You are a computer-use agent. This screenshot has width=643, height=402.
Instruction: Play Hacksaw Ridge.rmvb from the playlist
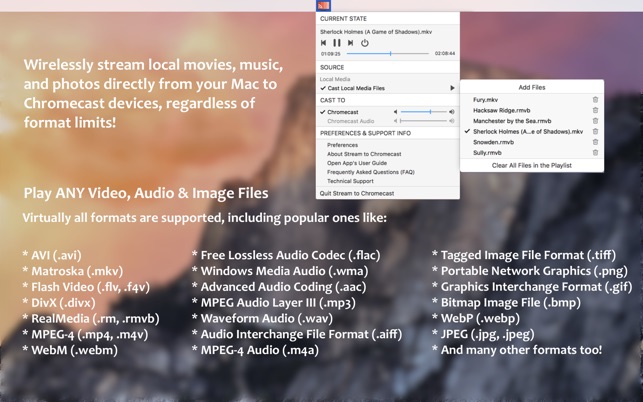click(x=502, y=110)
